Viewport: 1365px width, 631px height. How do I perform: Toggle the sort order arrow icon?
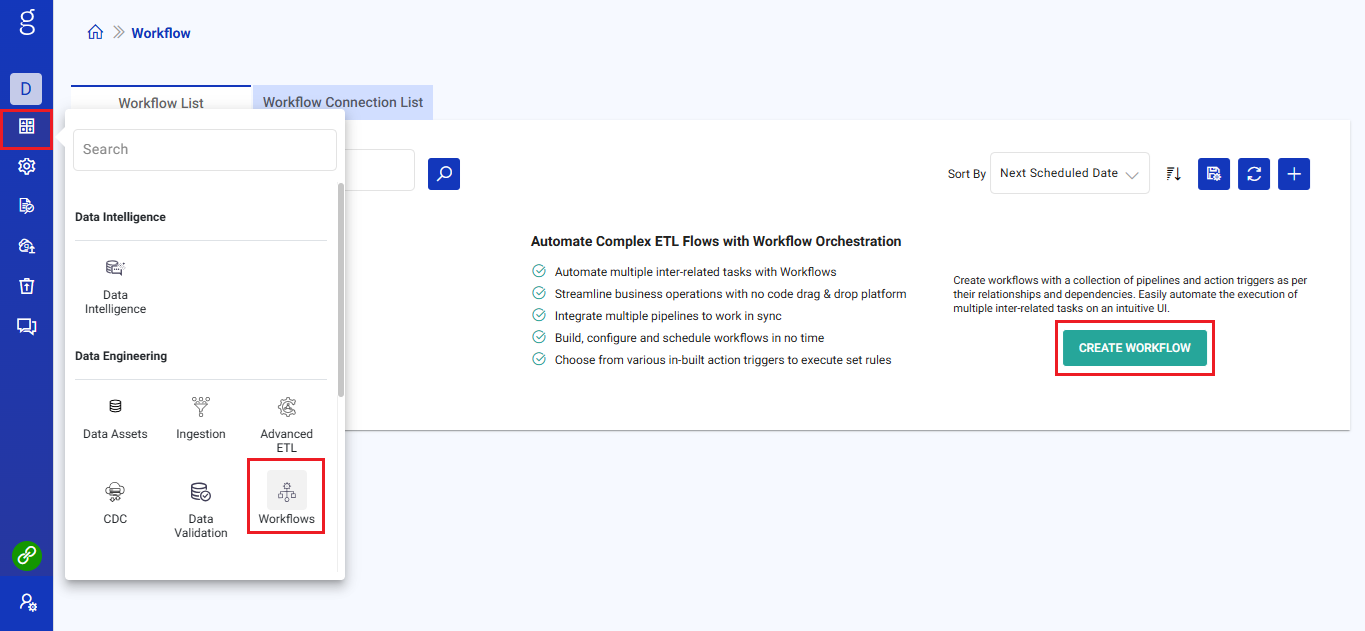(1173, 173)
